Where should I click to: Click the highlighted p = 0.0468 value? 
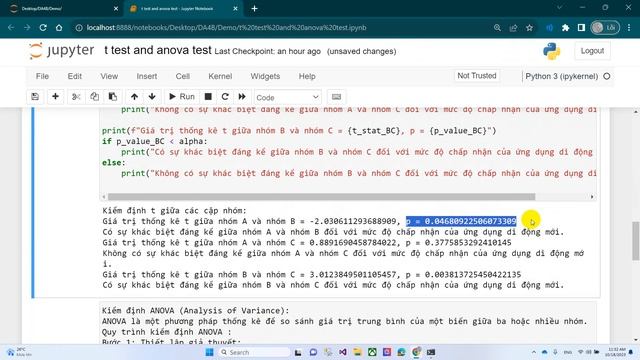461,221
